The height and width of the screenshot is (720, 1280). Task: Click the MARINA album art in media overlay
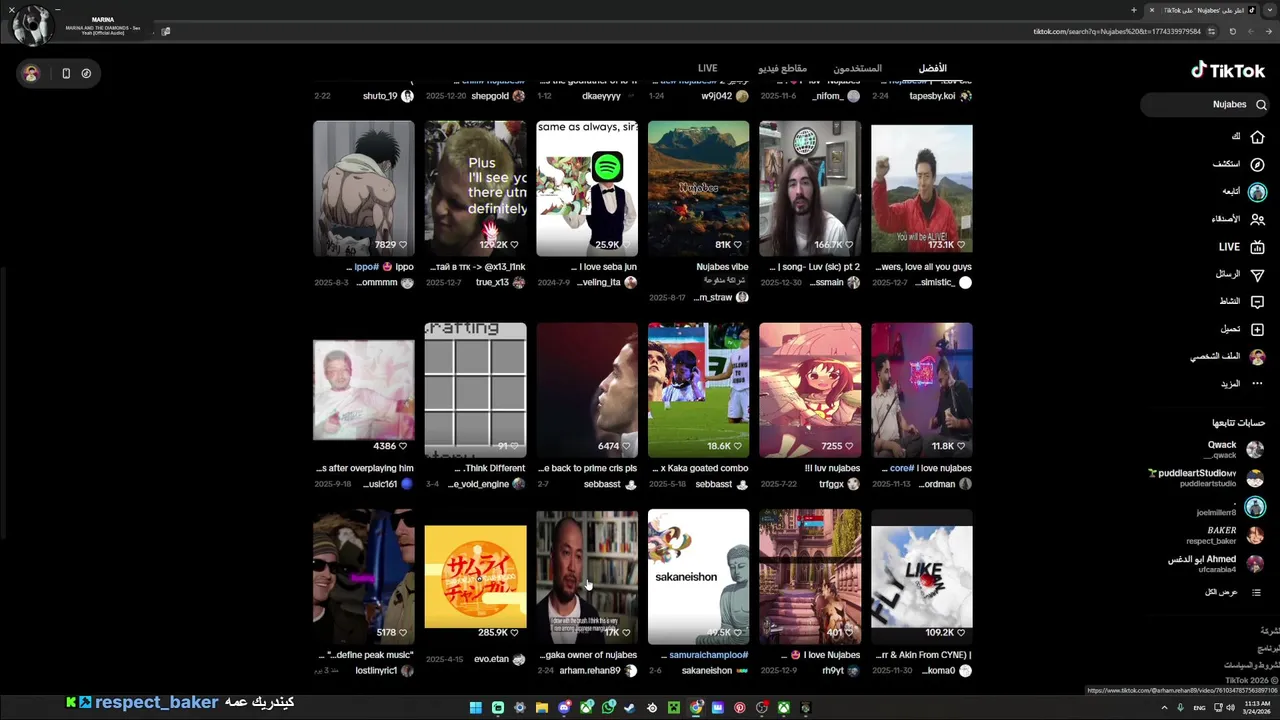click(31, 25)
